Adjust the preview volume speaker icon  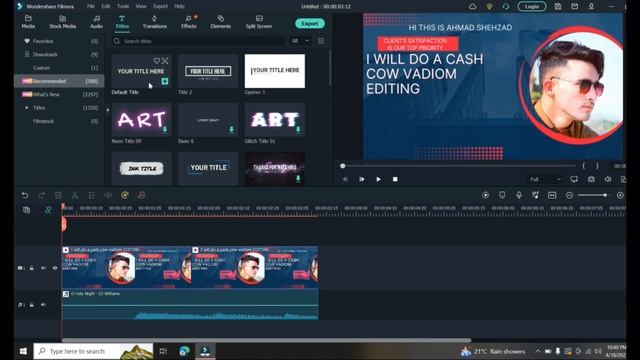tap(608, 179)
